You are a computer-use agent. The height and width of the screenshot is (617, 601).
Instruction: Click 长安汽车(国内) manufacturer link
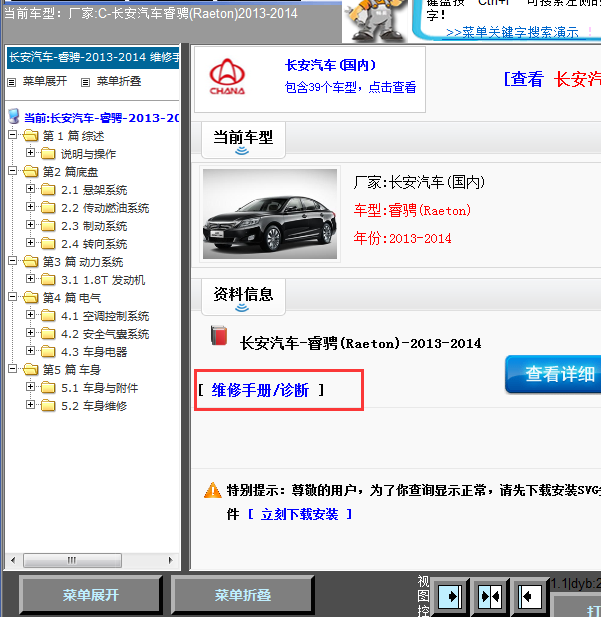pyautogui.click(x=330, y=65)
